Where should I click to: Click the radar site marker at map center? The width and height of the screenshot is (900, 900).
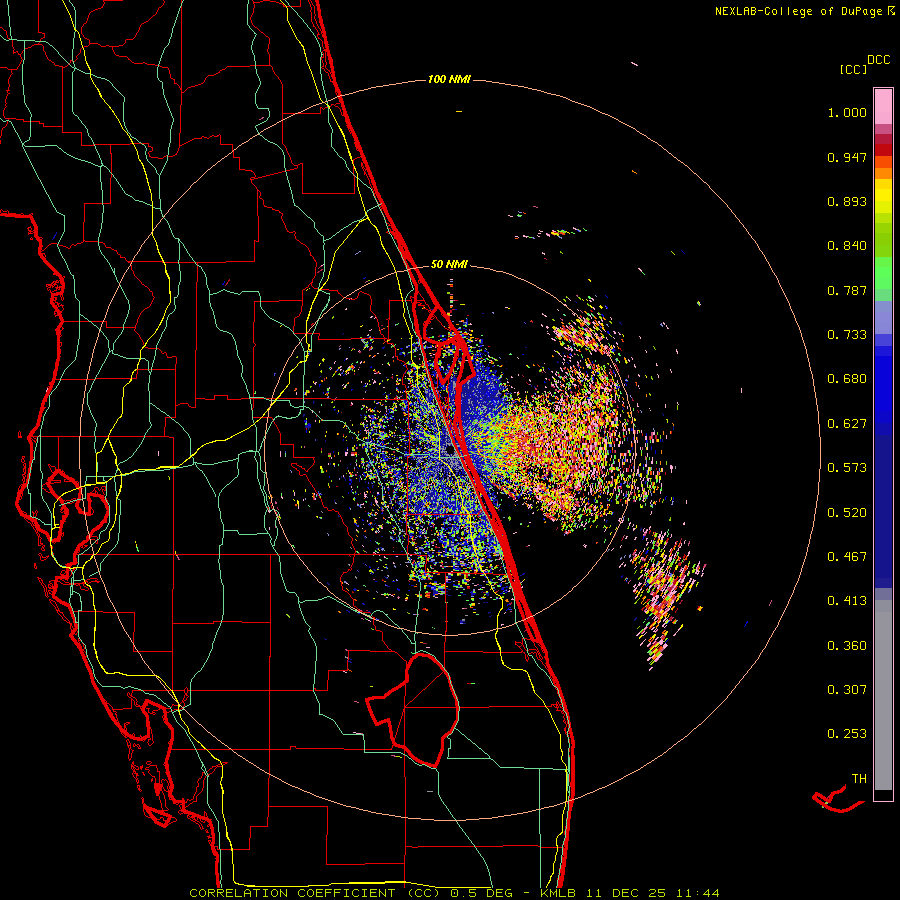pos(450,451)
